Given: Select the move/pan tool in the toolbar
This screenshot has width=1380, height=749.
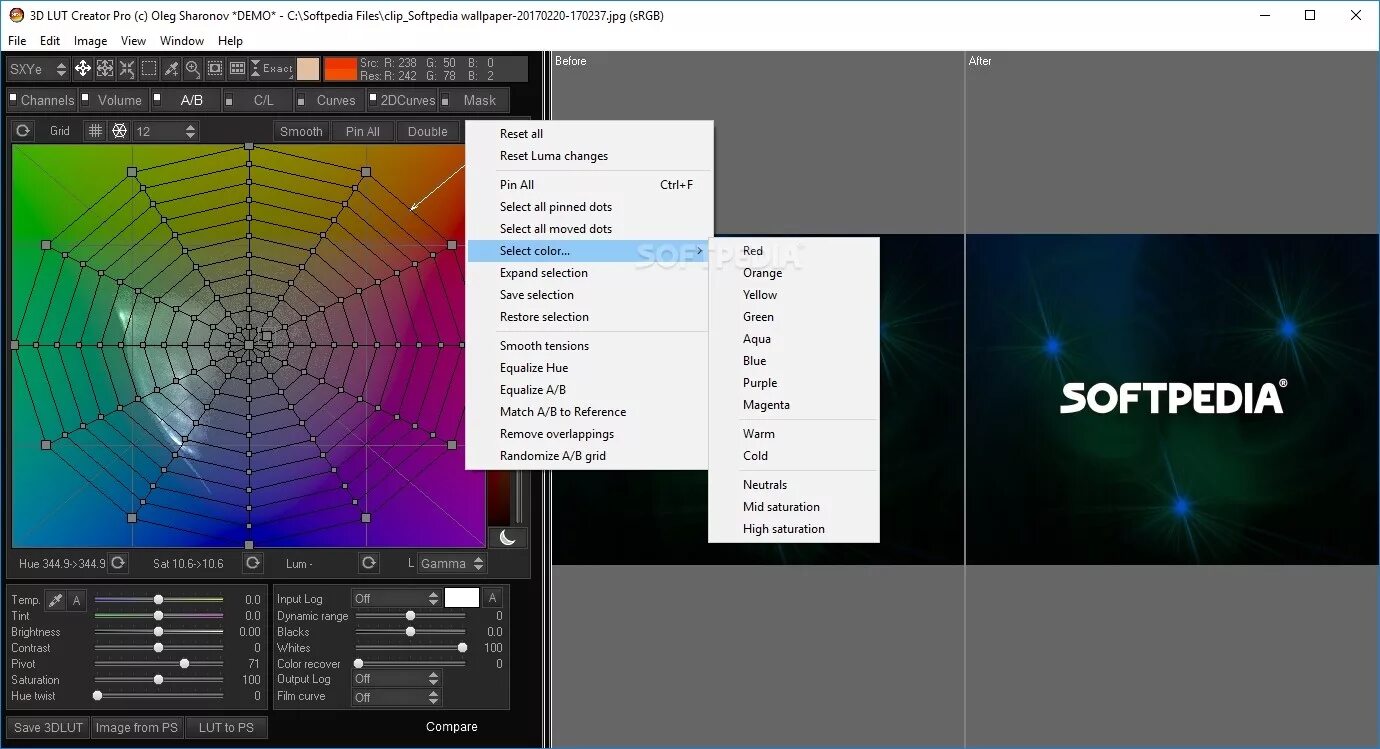Looking at the screenshot, I should pos(82,68).
